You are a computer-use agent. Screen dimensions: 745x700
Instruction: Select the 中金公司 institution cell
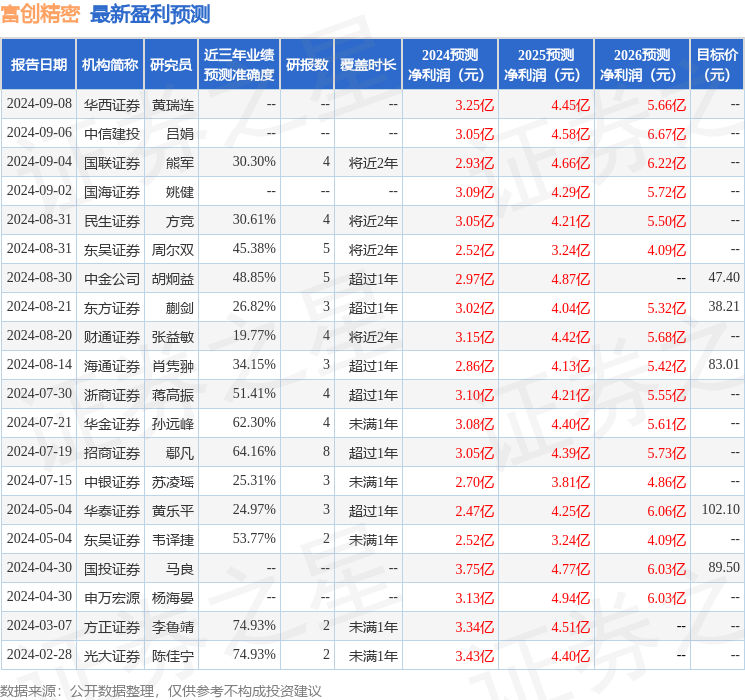pyautogui.click(x=112, y=279)
